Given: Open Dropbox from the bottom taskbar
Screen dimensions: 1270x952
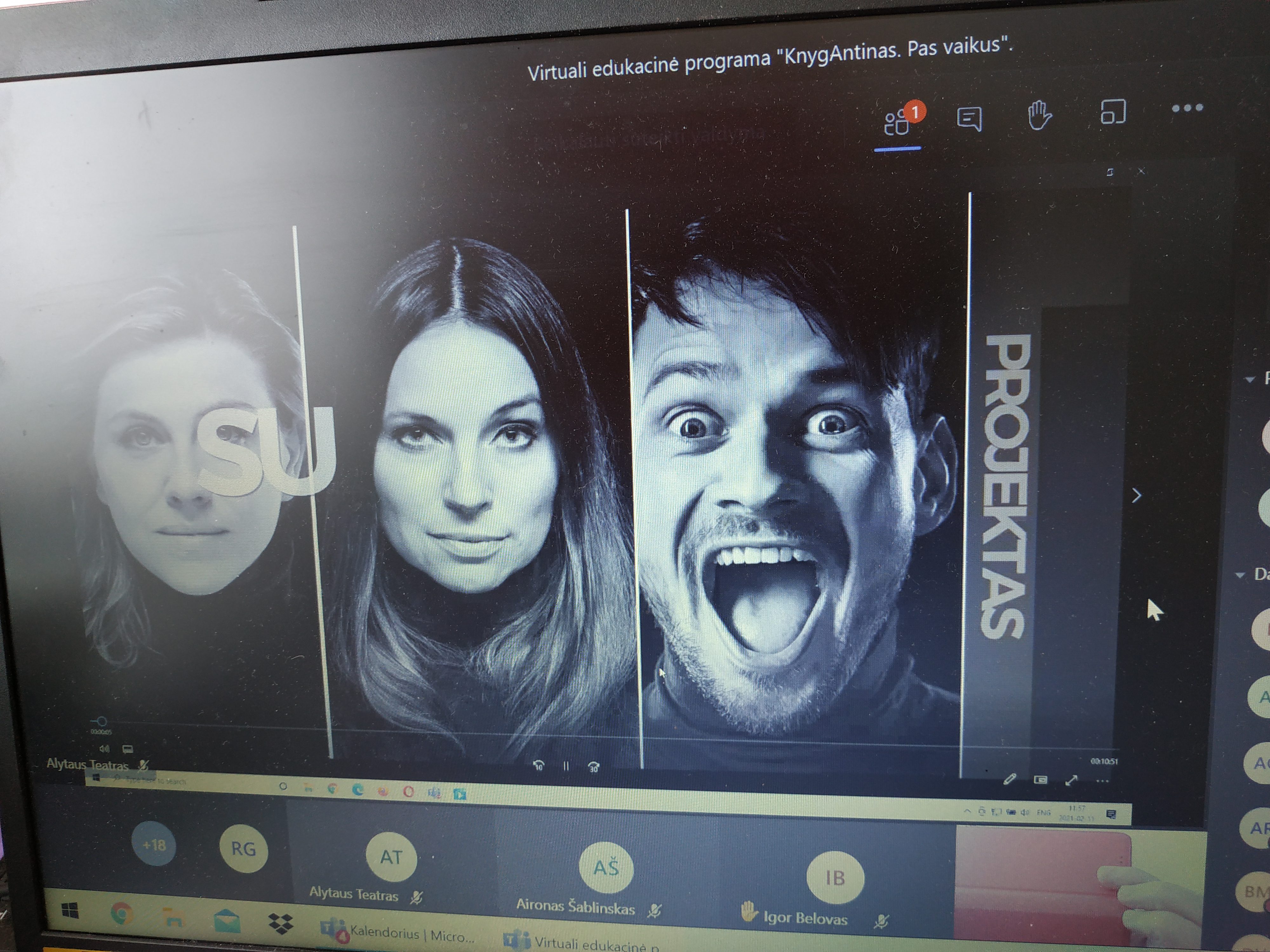Looking at the screenshot, I should click(281, 924).
